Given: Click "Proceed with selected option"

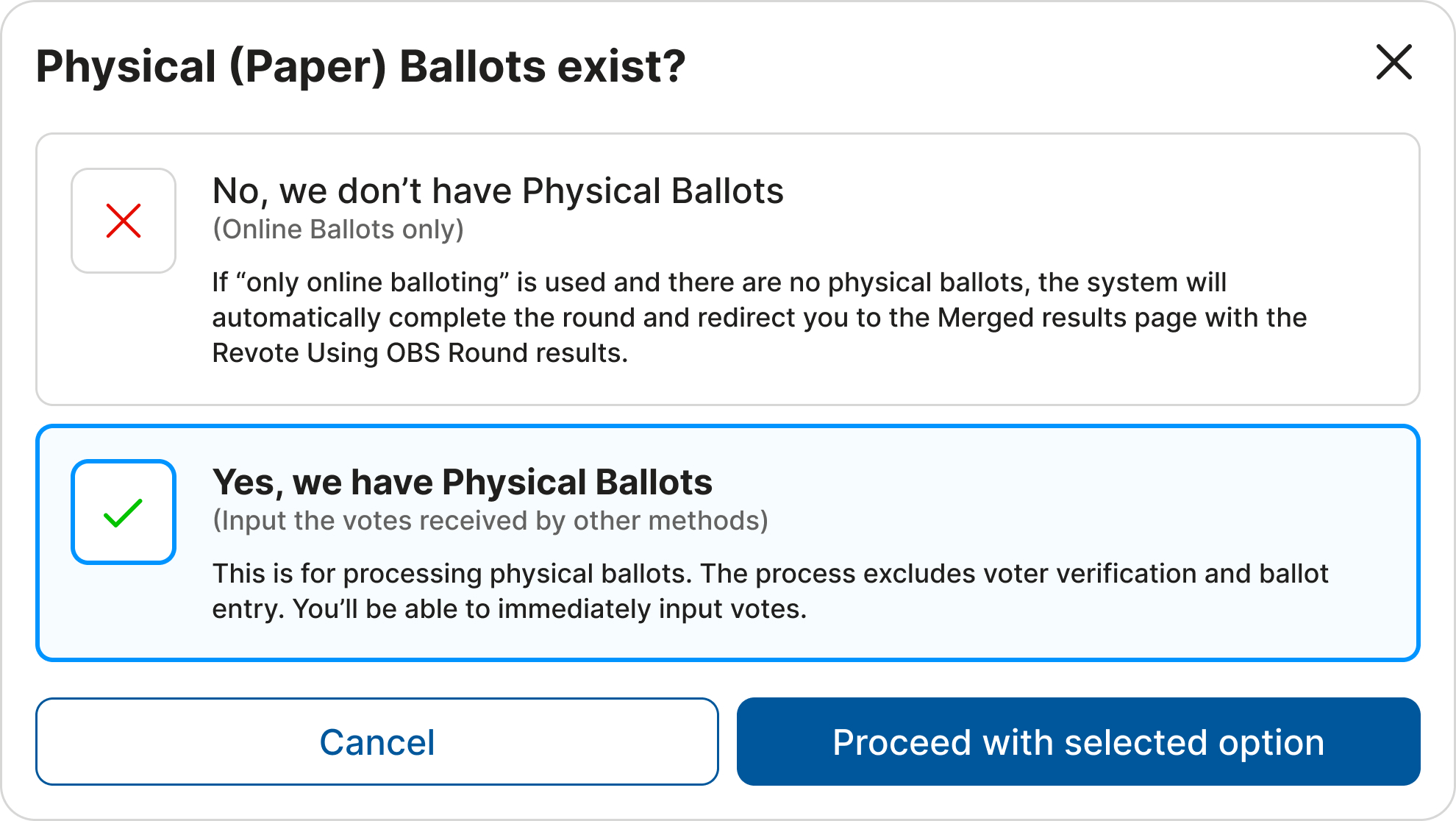Looking at the screenshot, I should click(x=1078, y=742).
